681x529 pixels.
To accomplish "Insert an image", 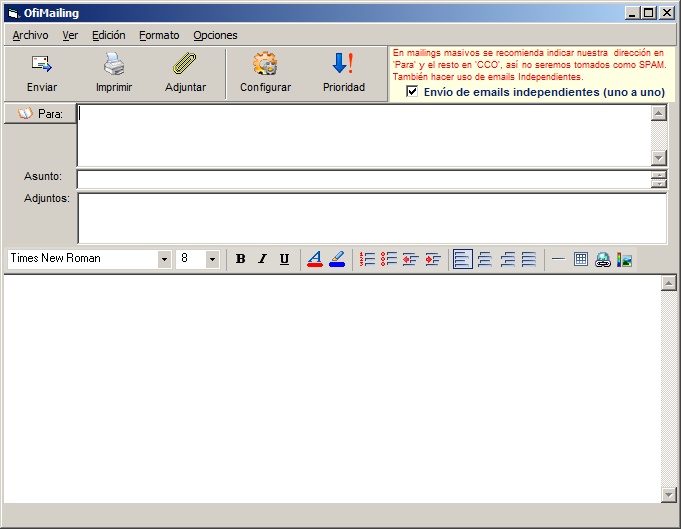I will [x=625, y=260].
